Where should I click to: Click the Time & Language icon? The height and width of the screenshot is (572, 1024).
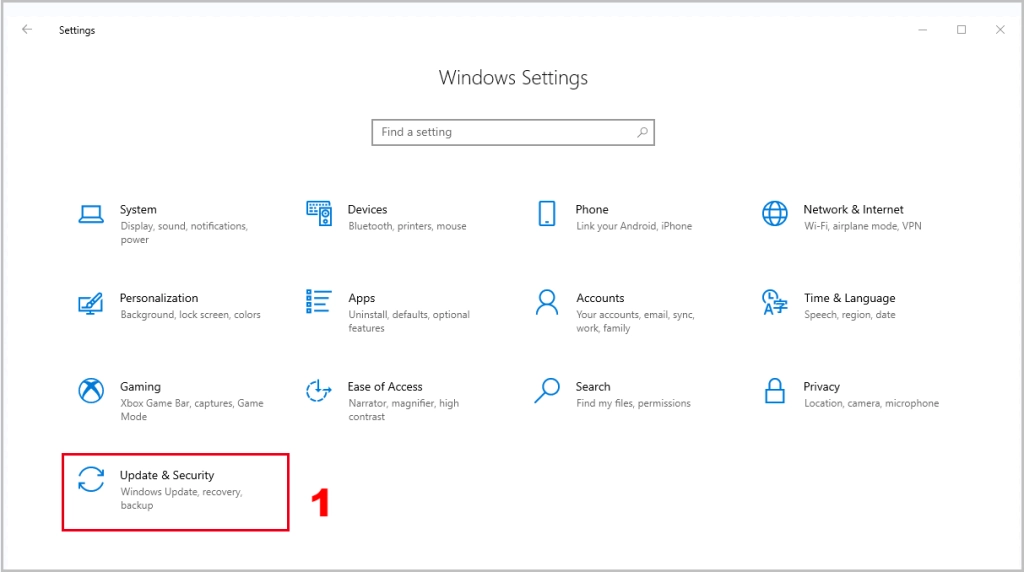[x=775, y=302]
